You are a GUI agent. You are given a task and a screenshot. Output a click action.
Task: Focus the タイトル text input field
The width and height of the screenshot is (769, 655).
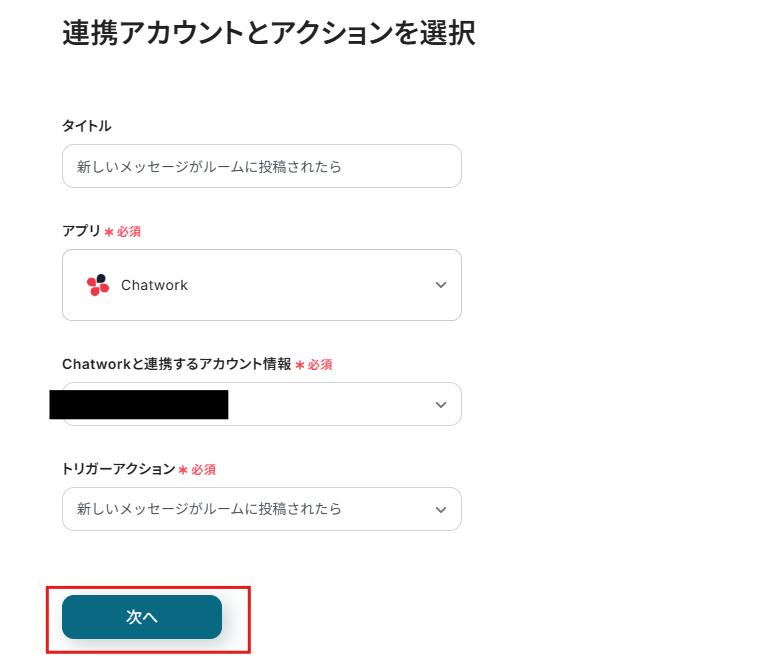point(261,166)
